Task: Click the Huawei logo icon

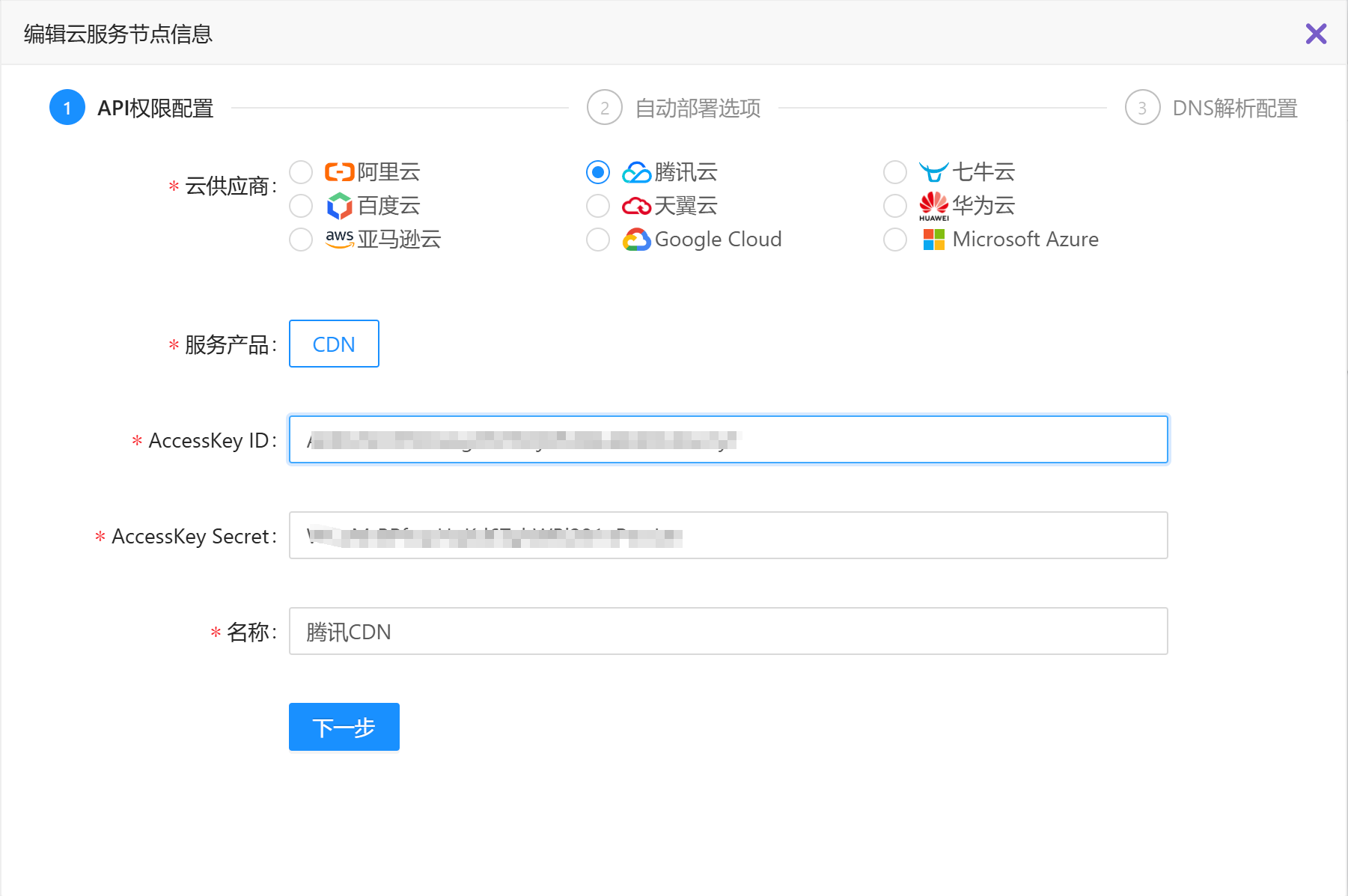Action: coord(933,206)
